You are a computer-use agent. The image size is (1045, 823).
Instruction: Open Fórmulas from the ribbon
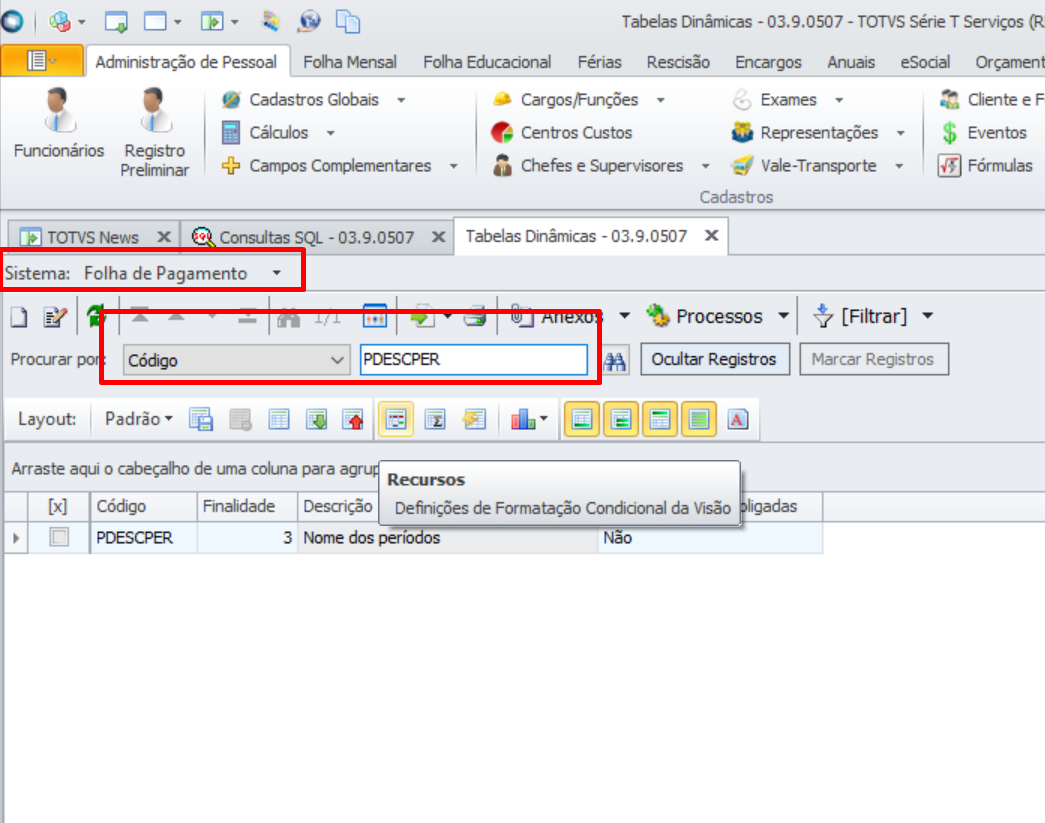tap(985, 165)
